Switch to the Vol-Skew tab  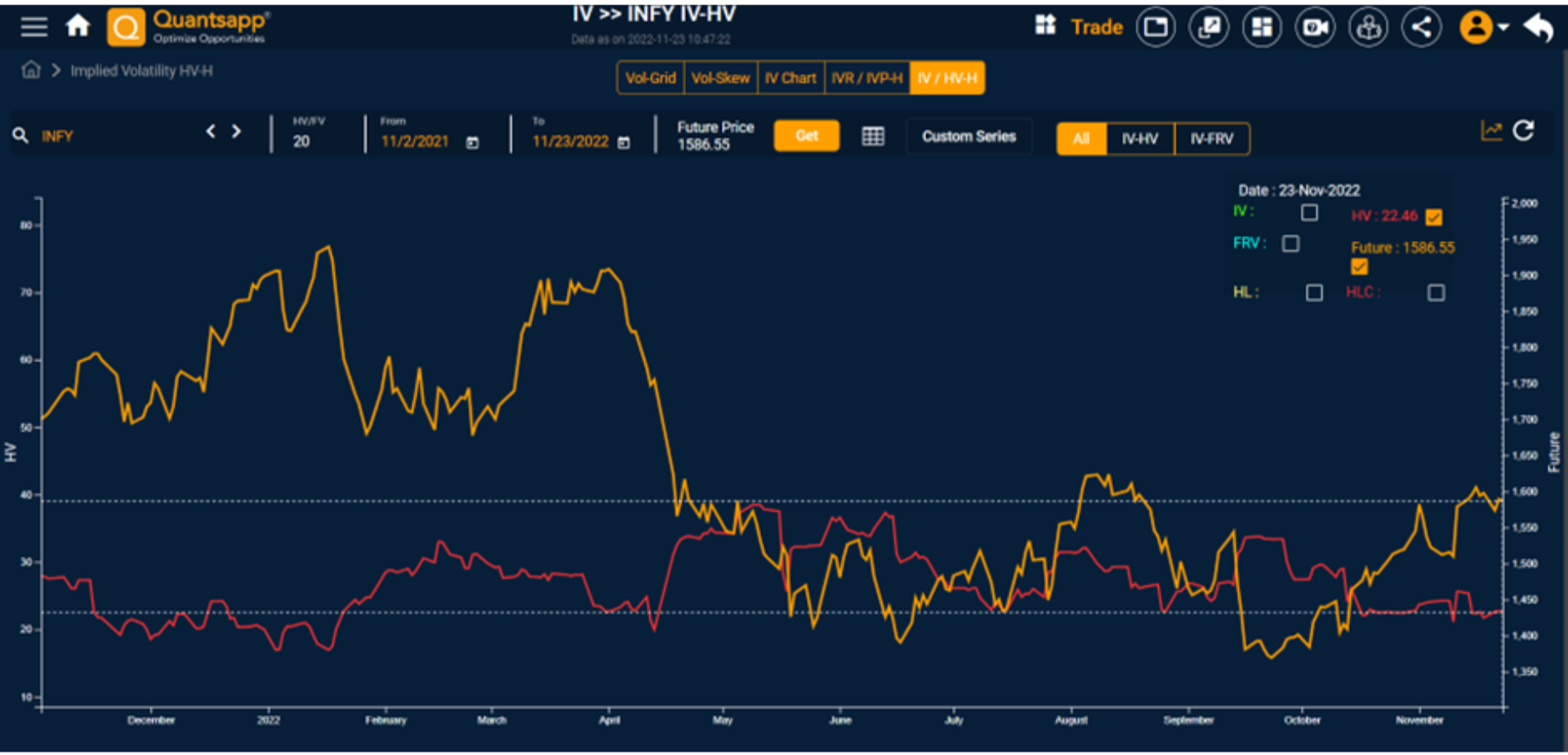[720, 78]
